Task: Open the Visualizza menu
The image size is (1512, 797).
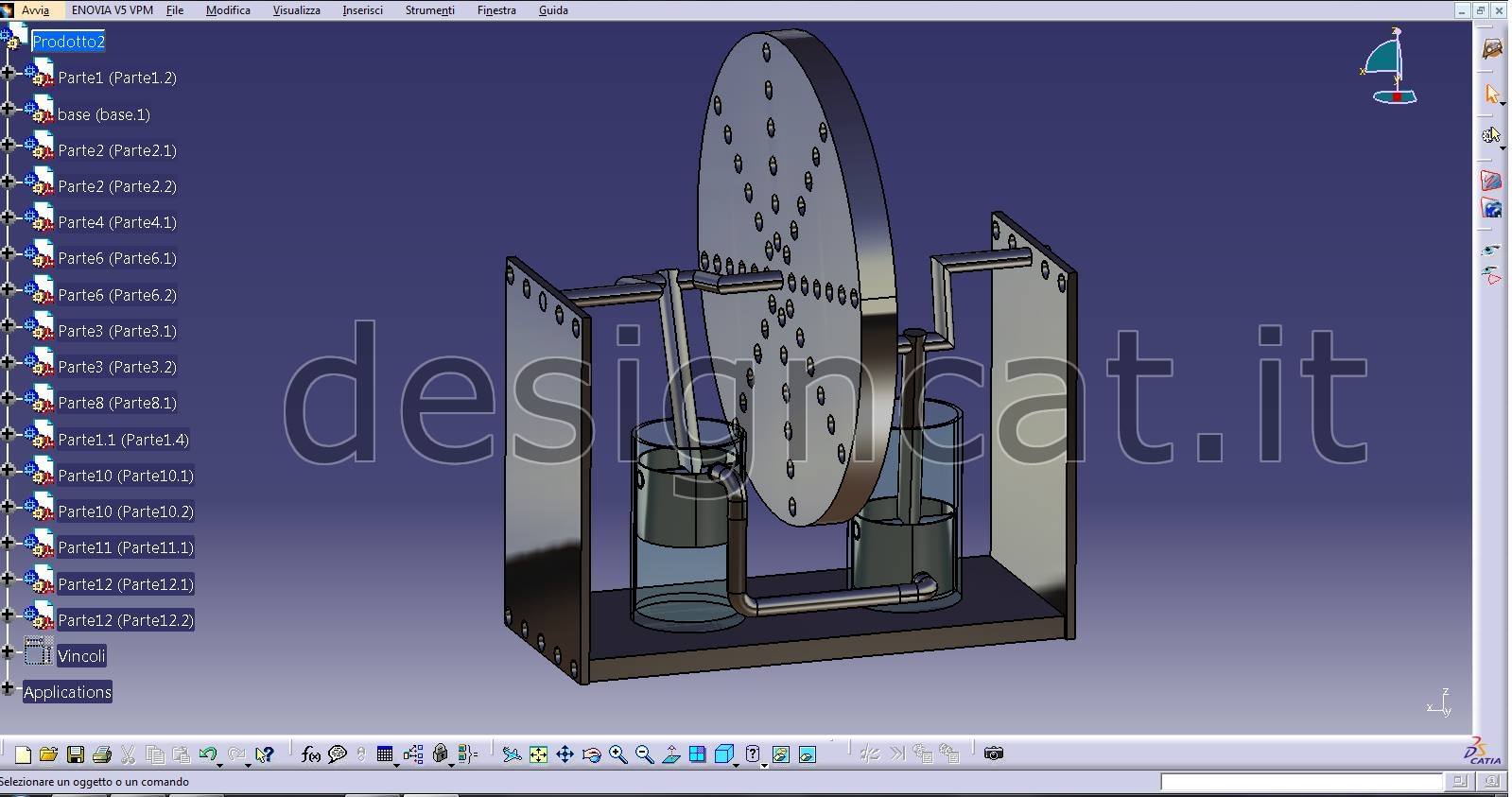Action: (296, 10)
